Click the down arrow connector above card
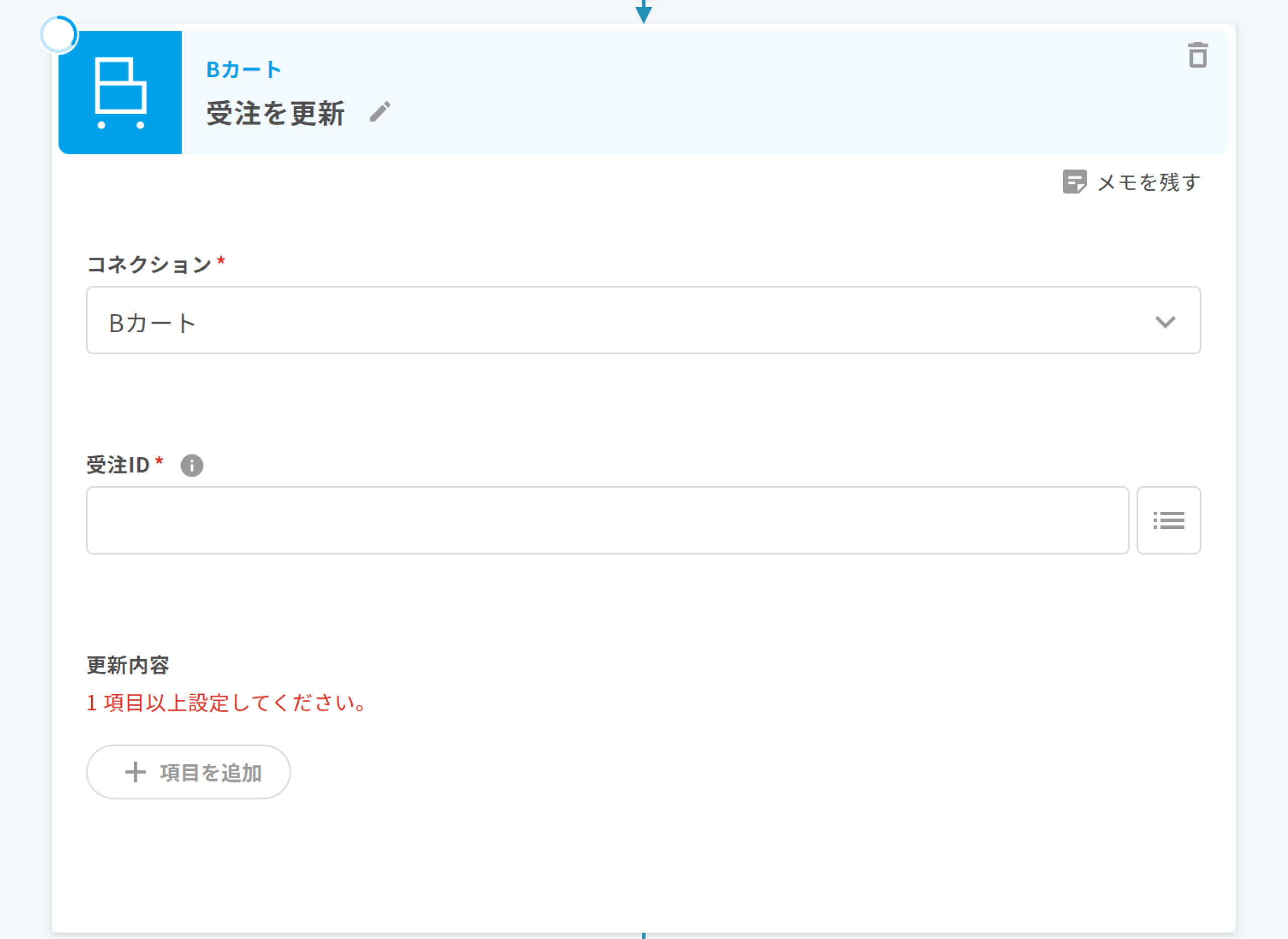The image size is (1288, 939). 643,13
